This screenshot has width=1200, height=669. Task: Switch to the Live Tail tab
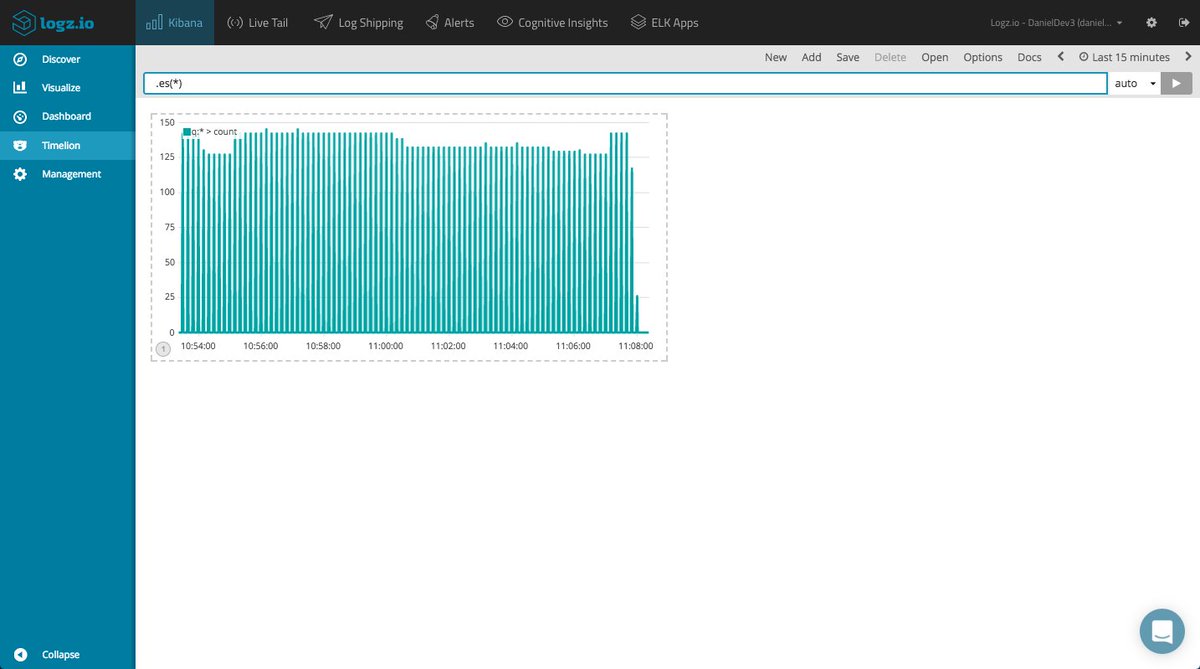(258, 22)
